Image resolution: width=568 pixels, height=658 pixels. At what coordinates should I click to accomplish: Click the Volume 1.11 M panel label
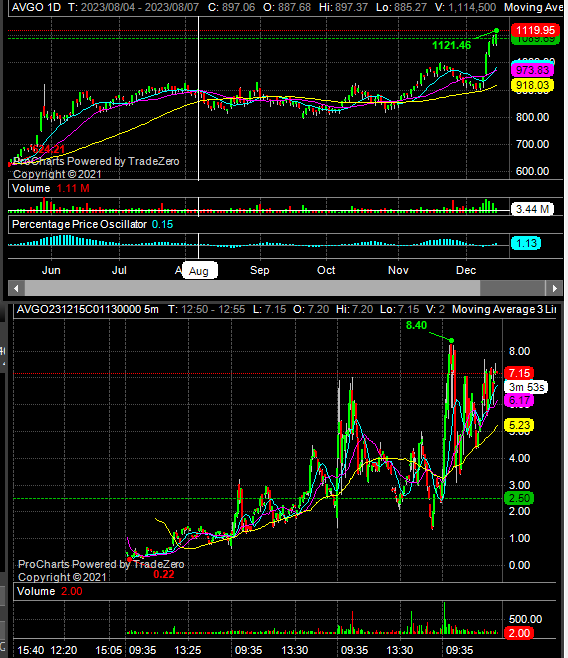(x=51, y=188)
